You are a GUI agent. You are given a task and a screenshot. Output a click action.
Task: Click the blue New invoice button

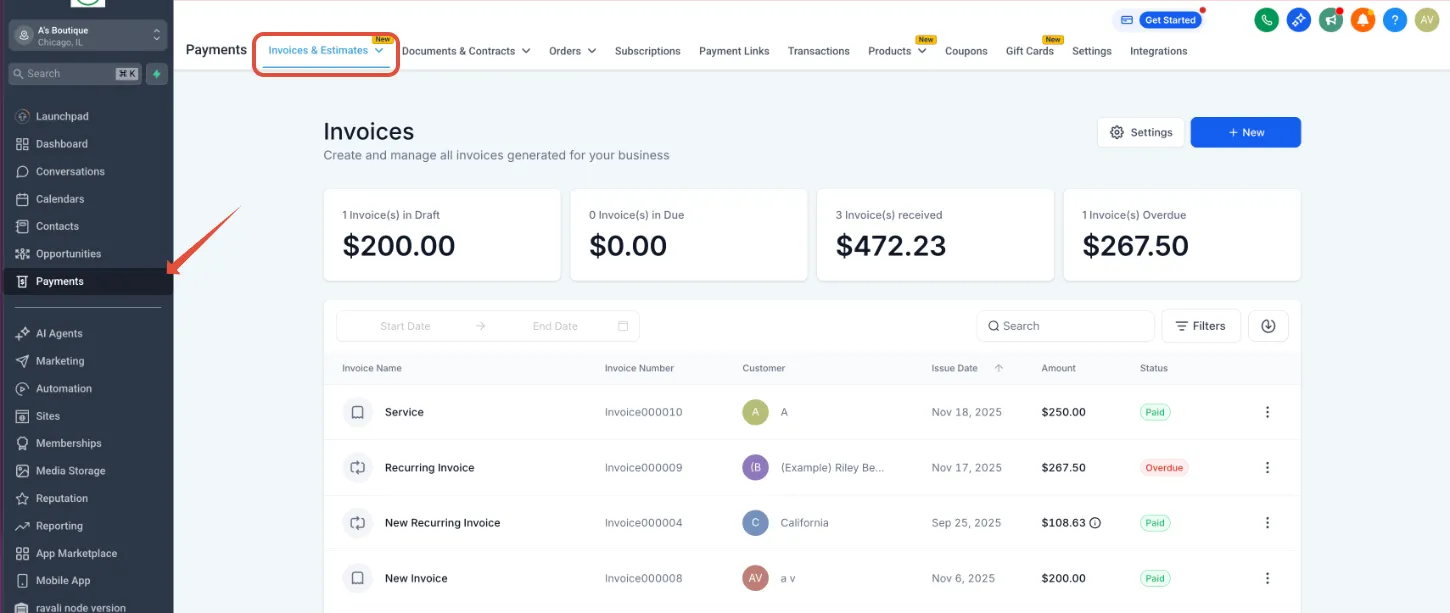pyautogui.click(x=1245, y=132)
